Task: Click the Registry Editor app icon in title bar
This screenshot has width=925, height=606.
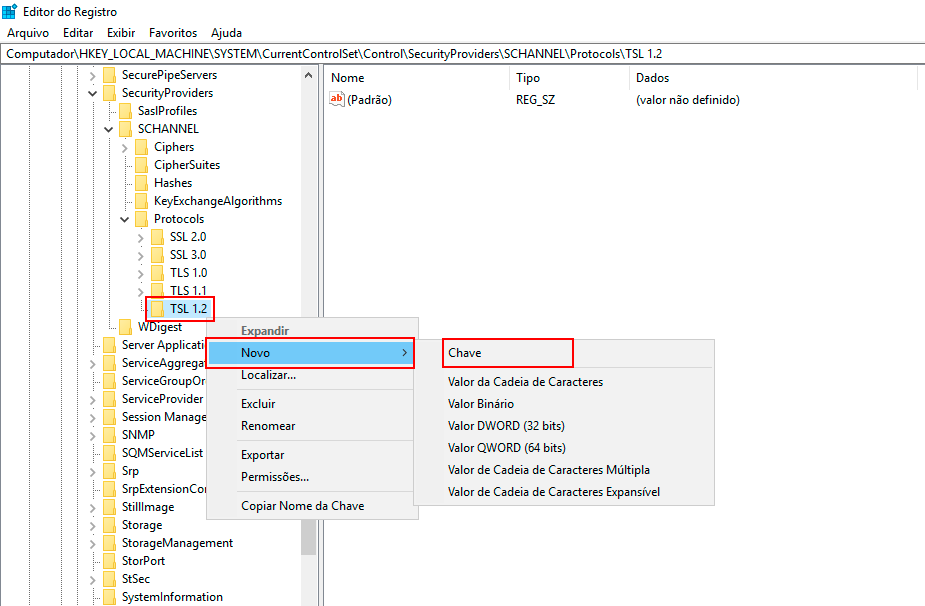Action: (9, 11)
